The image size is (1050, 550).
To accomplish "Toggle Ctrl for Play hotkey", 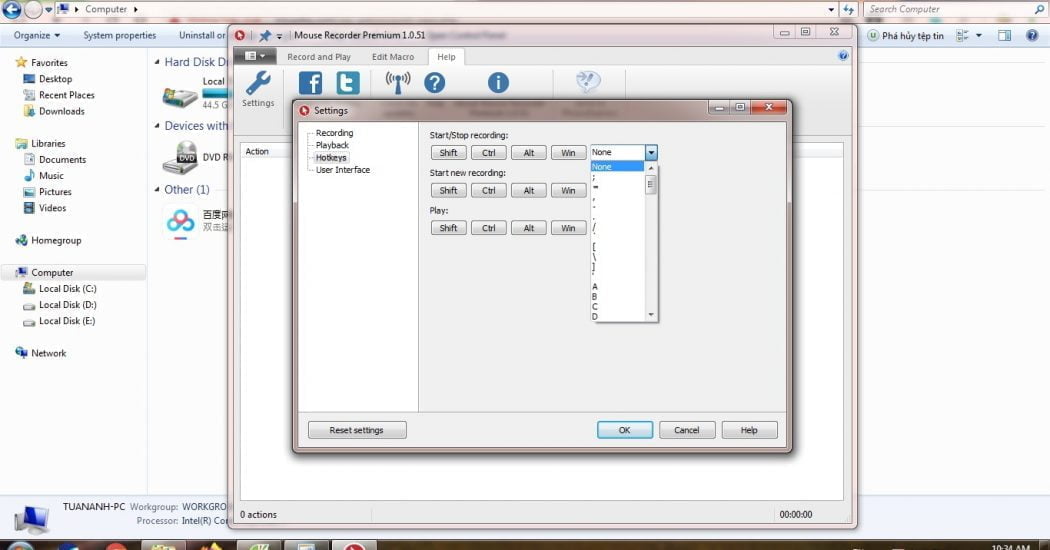I will (x=489, y=228).
